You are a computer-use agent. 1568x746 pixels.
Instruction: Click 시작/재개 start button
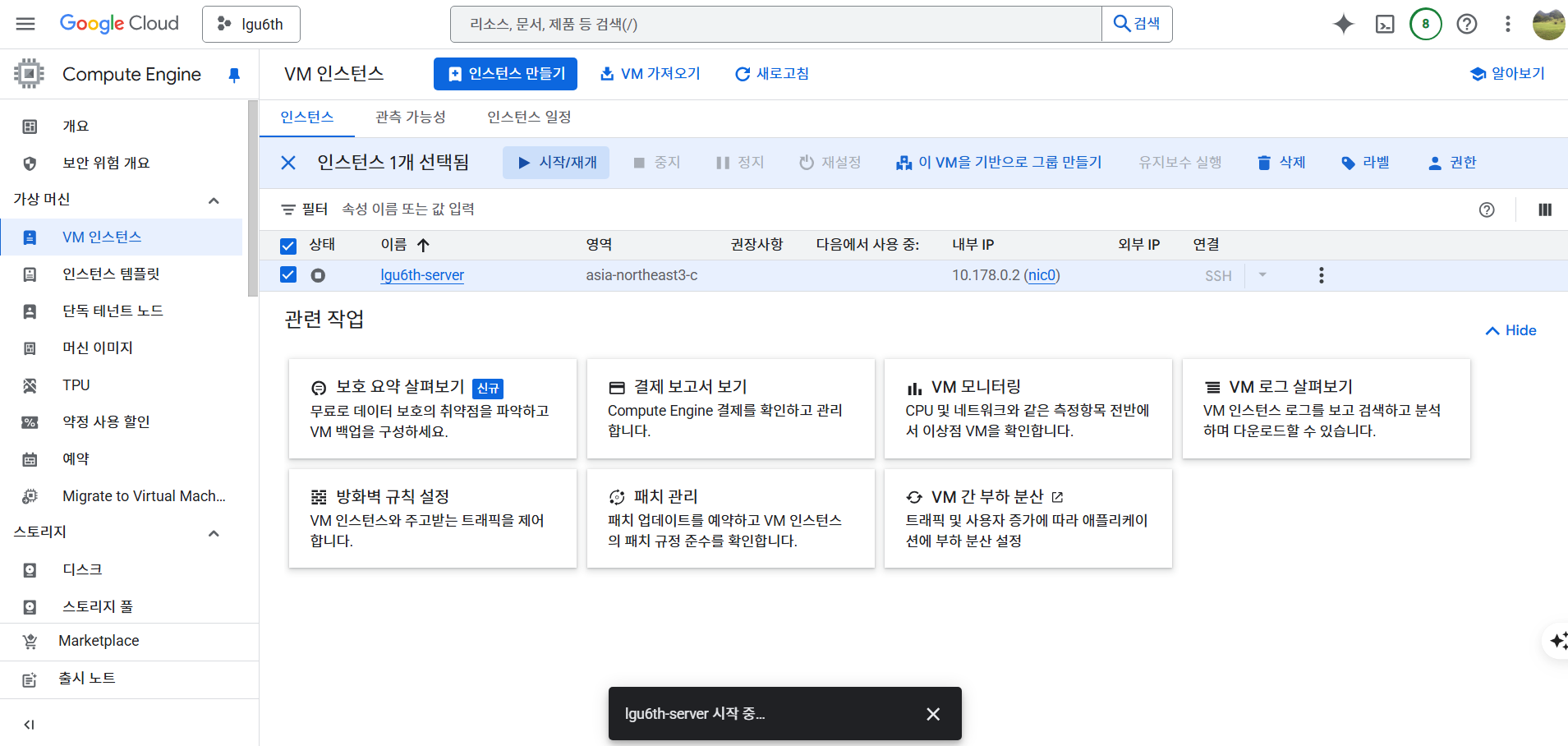tap(556, 163)
